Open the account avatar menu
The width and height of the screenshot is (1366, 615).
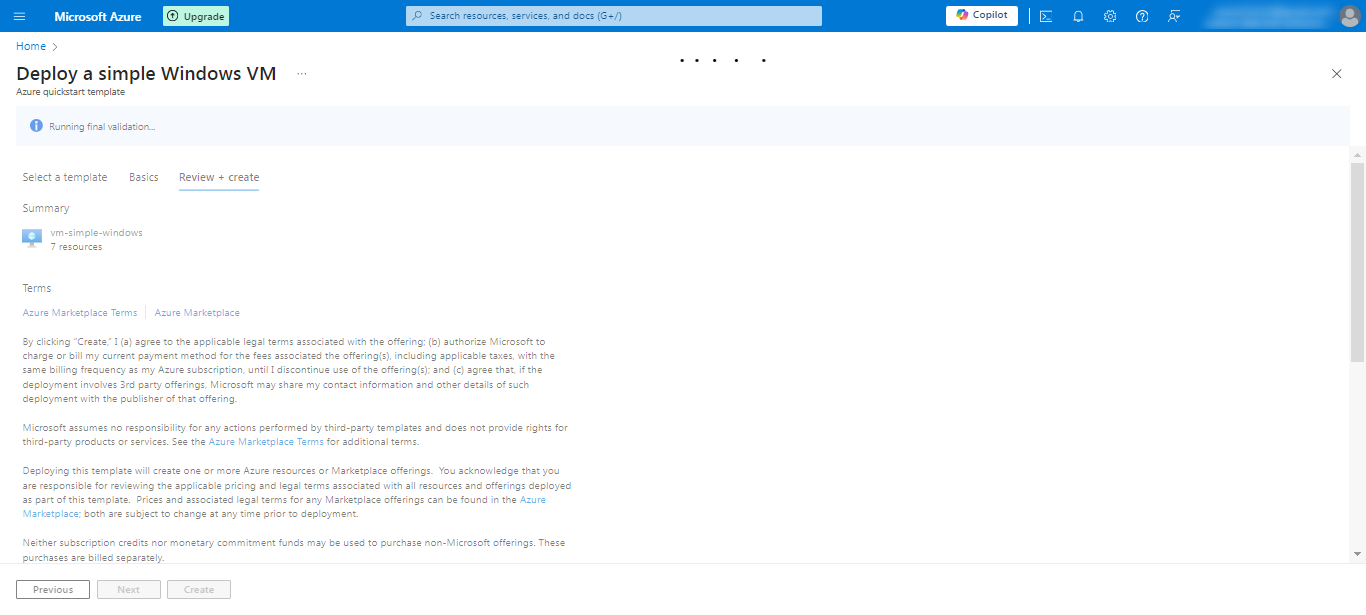[1349, 16]
